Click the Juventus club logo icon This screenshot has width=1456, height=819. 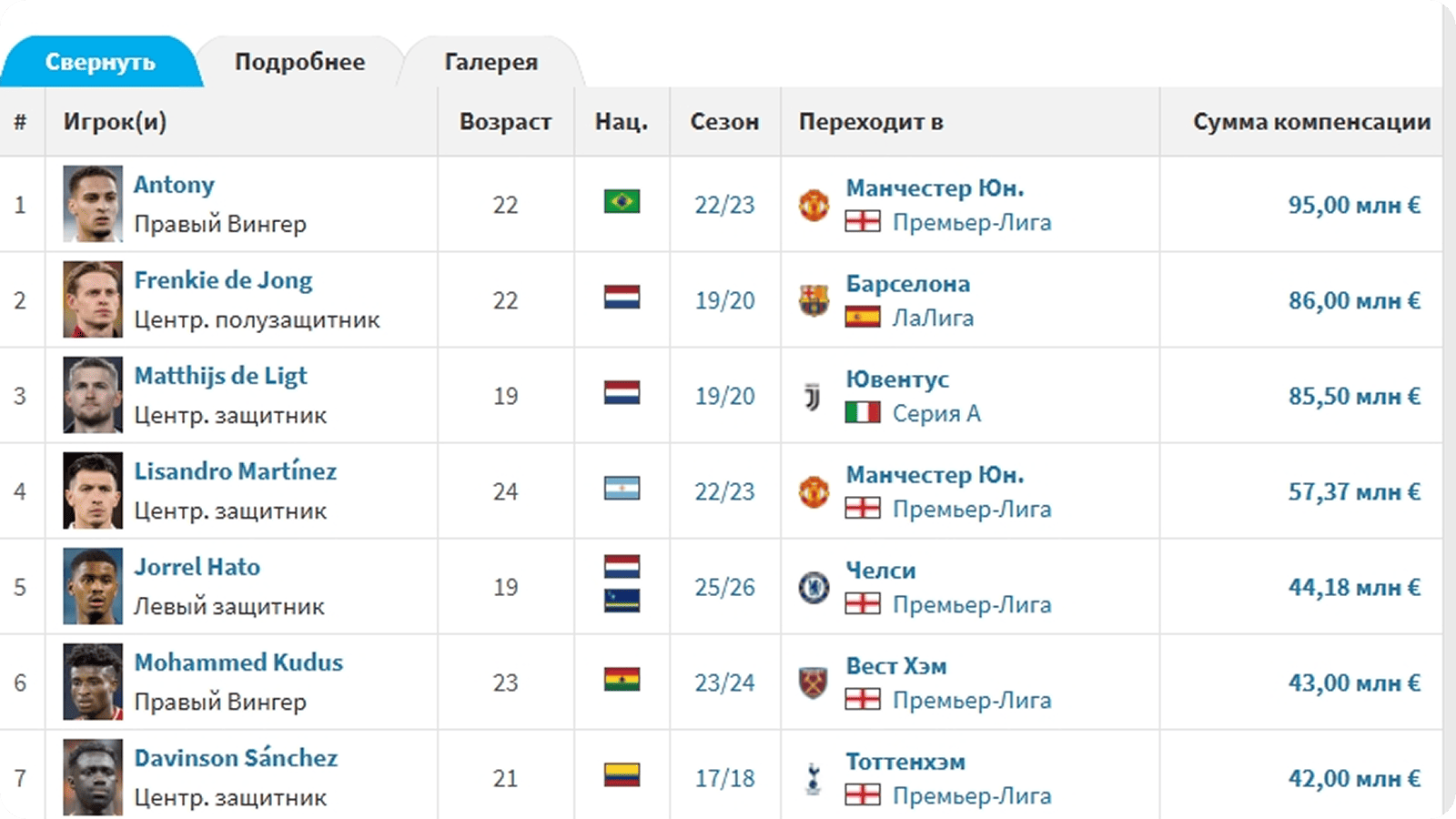814,396
